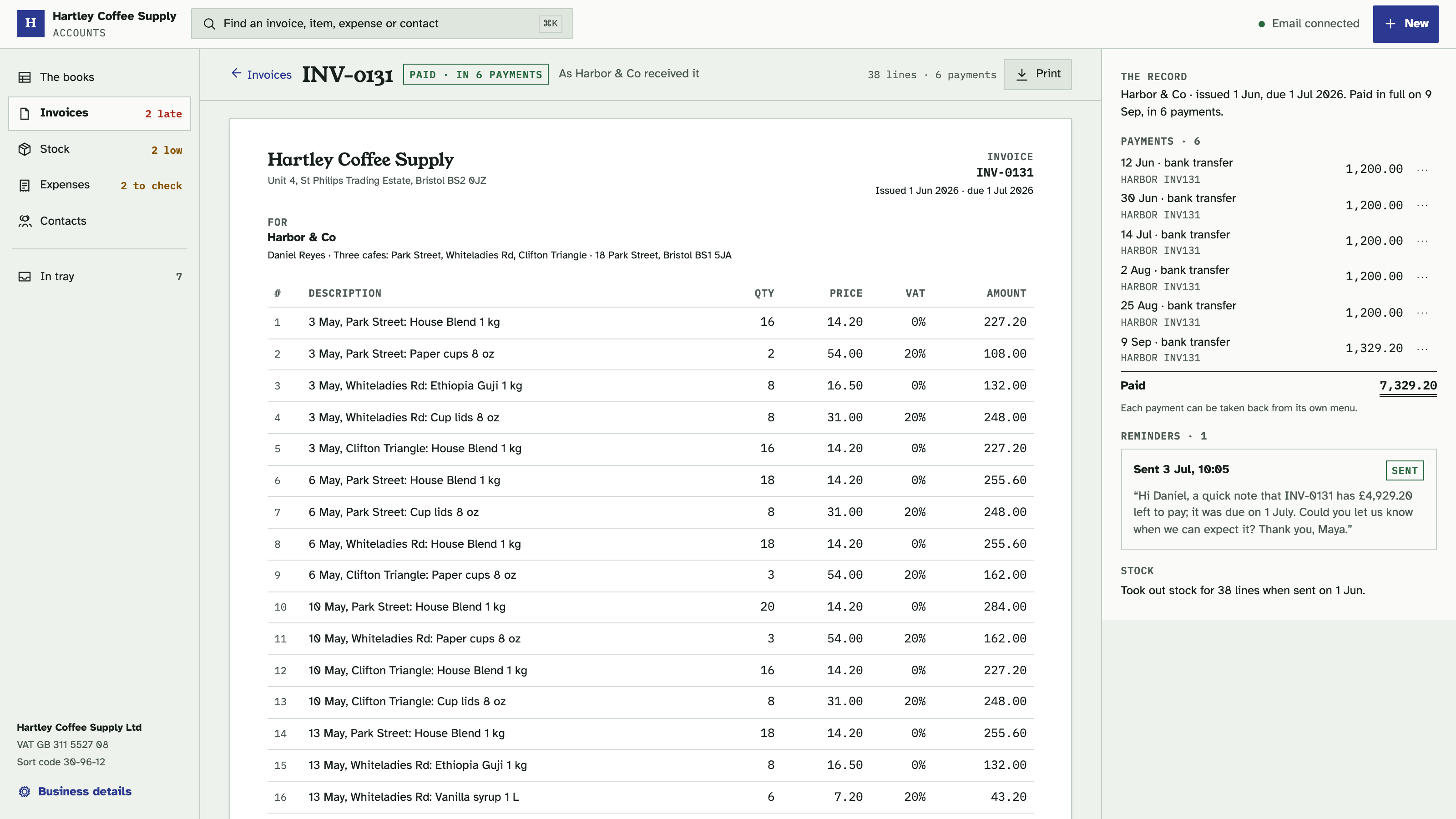Click The books ledger icon
The width and height of the screenshot is (1456, 819).
[24, 77]
